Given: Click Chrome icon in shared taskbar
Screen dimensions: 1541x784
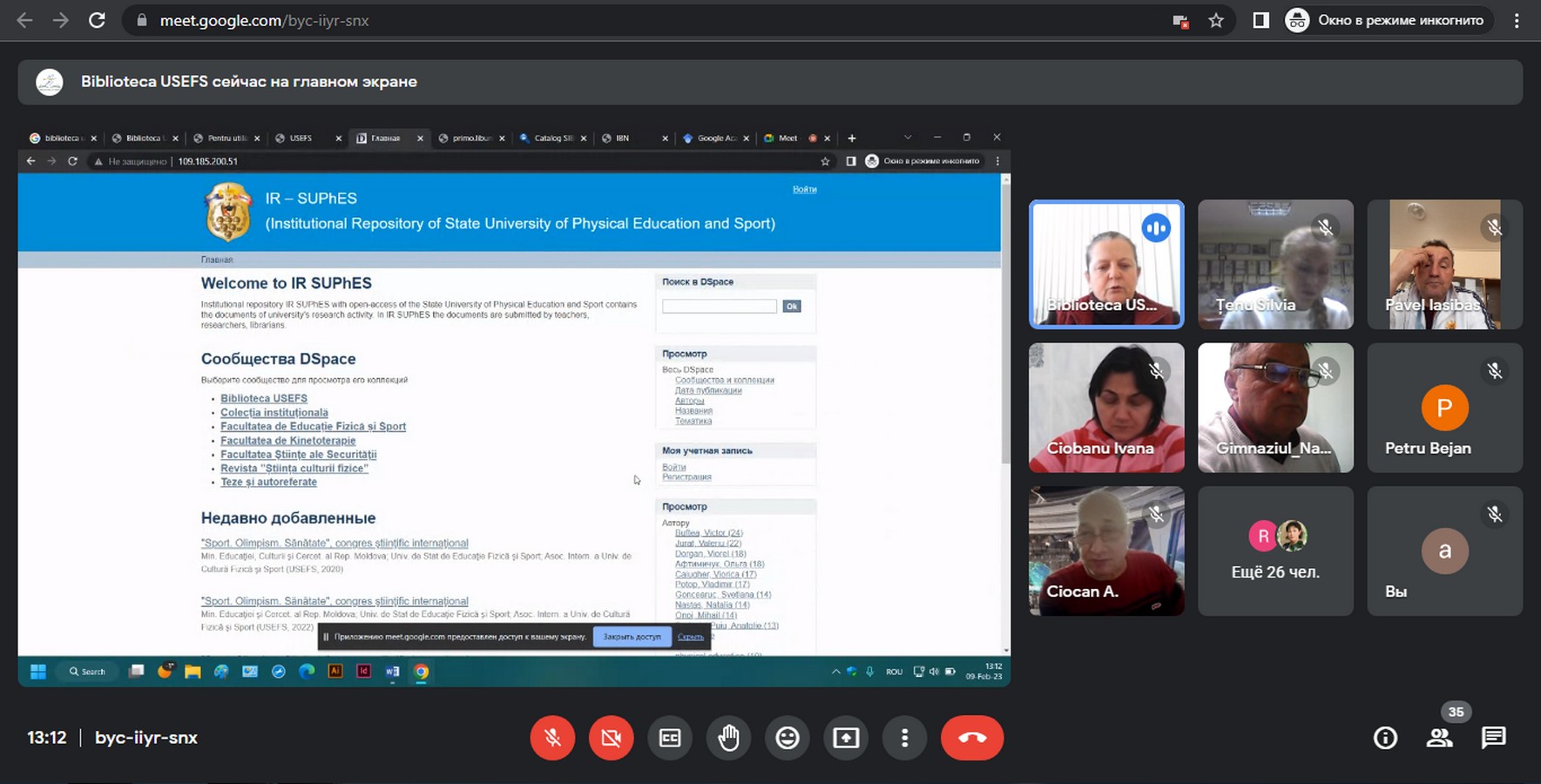Looking at the screenshot, I should (421, 671).
